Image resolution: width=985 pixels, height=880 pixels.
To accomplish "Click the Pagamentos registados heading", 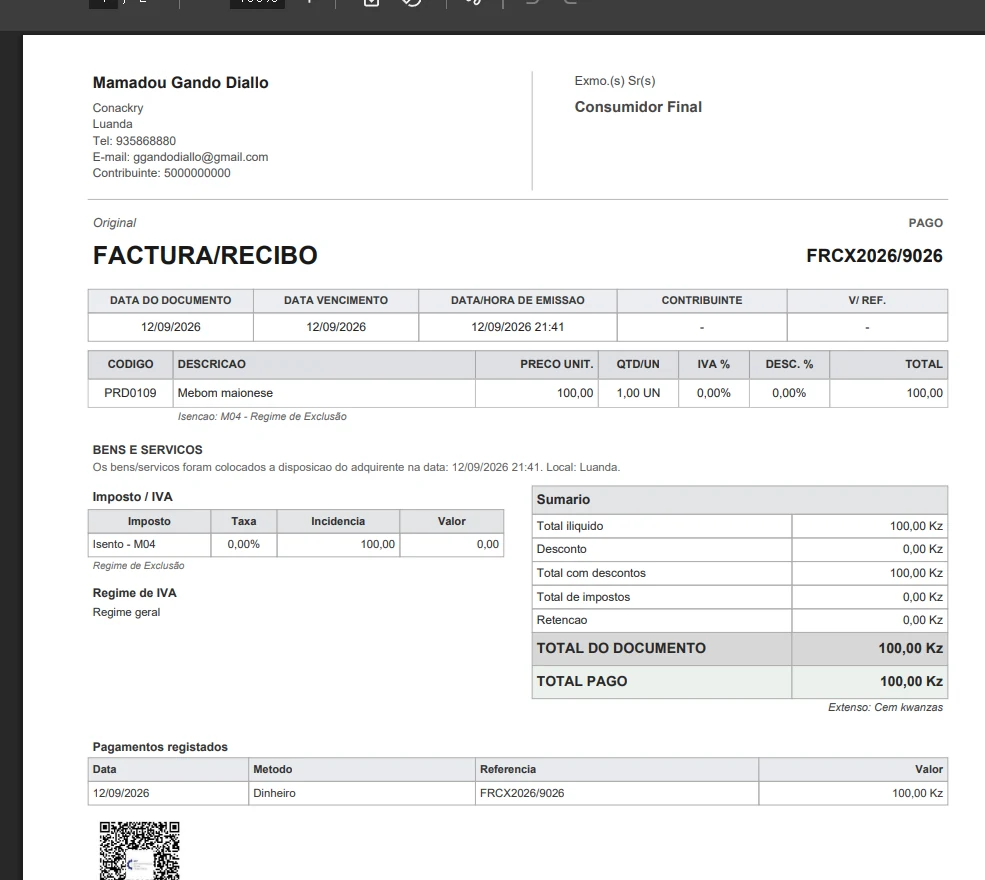I will click(160, 747).
